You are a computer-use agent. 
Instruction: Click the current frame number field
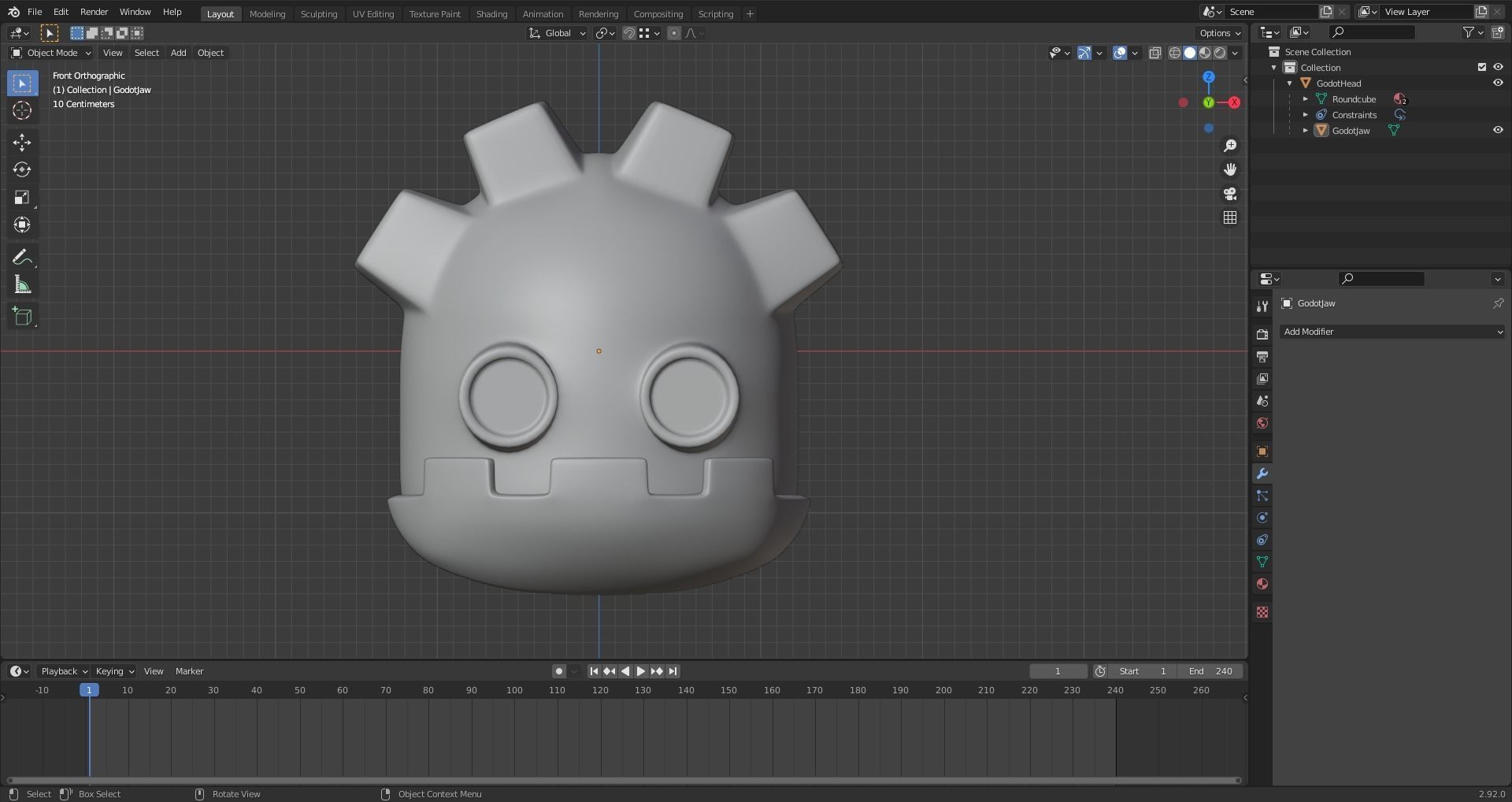tap(1058, 671)
